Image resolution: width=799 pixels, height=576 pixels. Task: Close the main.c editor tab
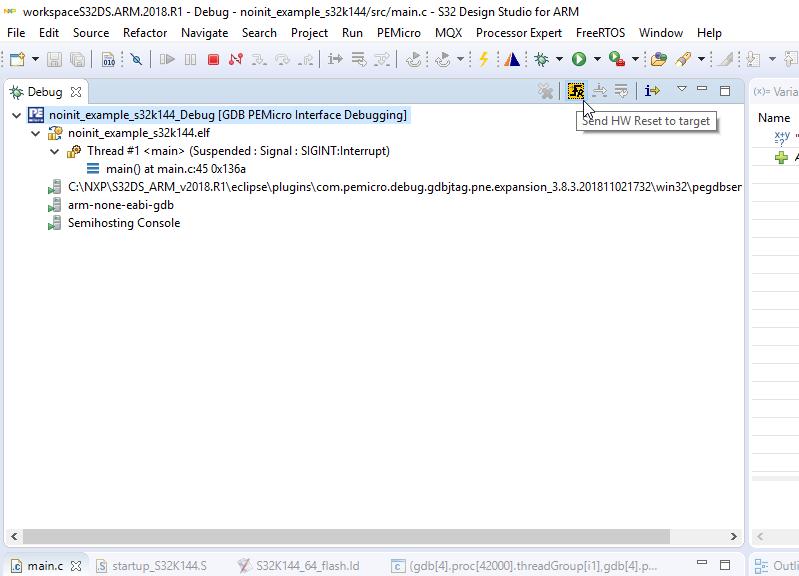[75, 566]
